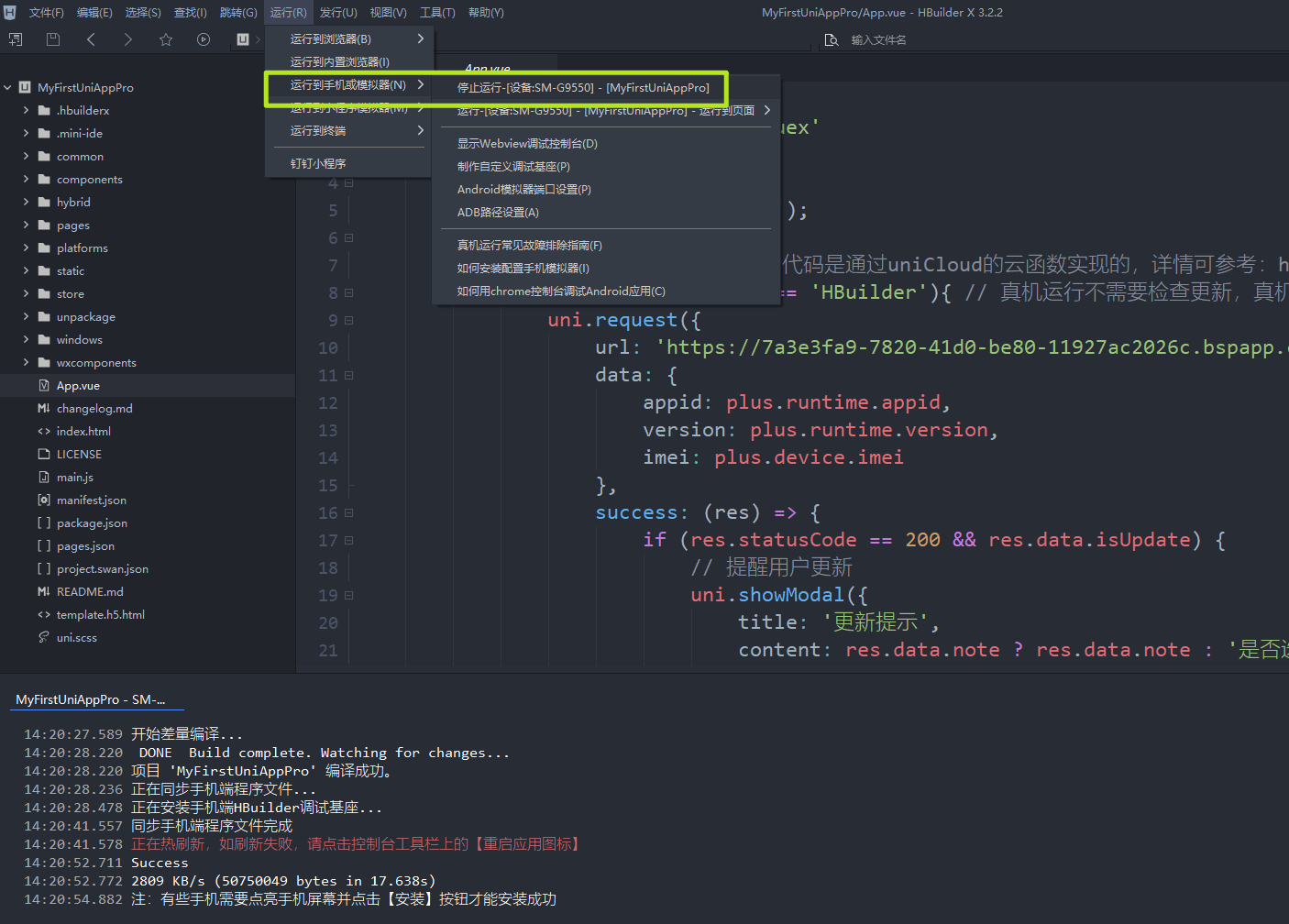Screen dimensions: 1289x924
Task: Open 如何用chrome控制台调试Android应用(C)
Action: click(606, 291)
